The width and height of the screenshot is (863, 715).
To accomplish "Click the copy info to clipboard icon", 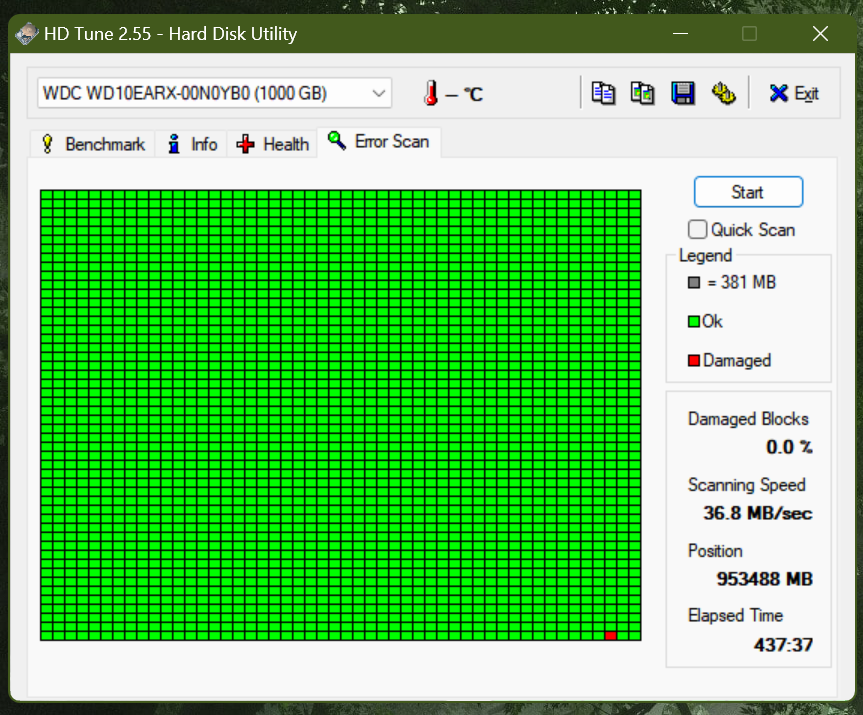I will coord(603,93).
